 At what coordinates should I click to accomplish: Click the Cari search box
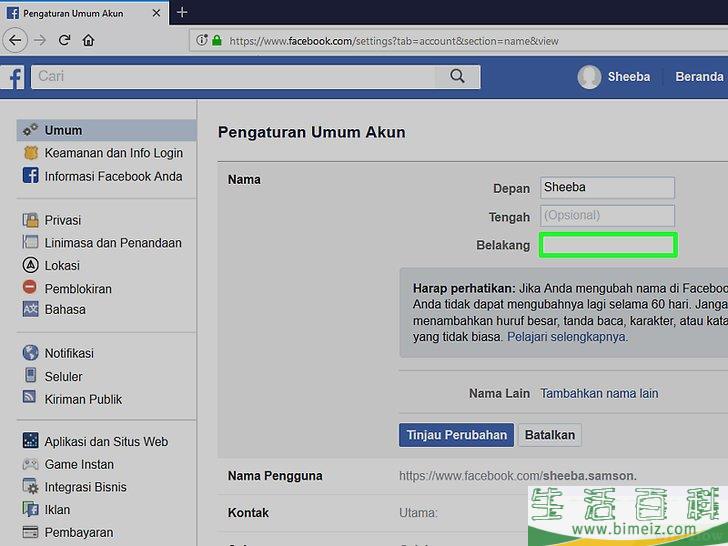tap(234, 77)
